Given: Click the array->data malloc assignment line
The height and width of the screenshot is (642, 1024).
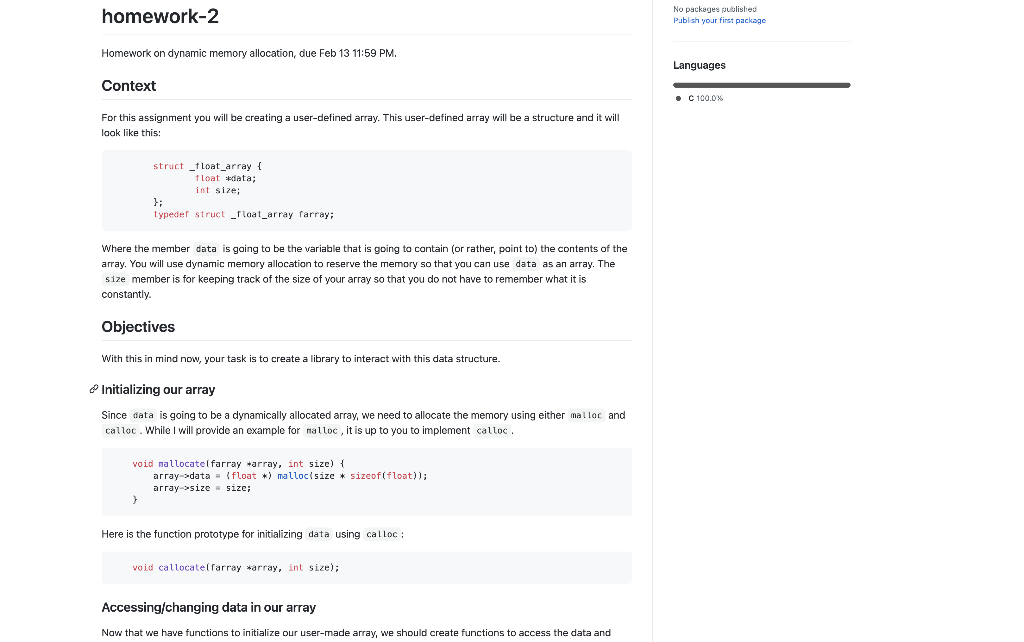Looking at the screenshot, I should click(290, 475).
